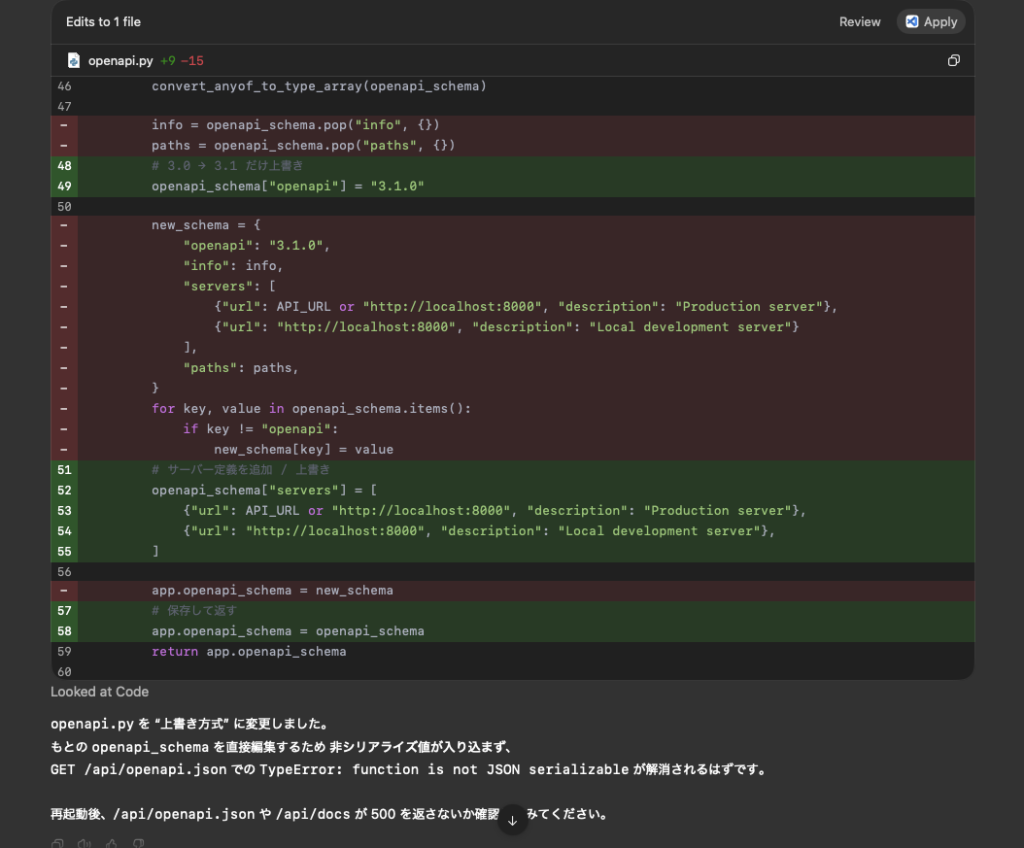Click the comment on added line 51
The height and width of the screenshot is (848, 1024).
[241, 470]
